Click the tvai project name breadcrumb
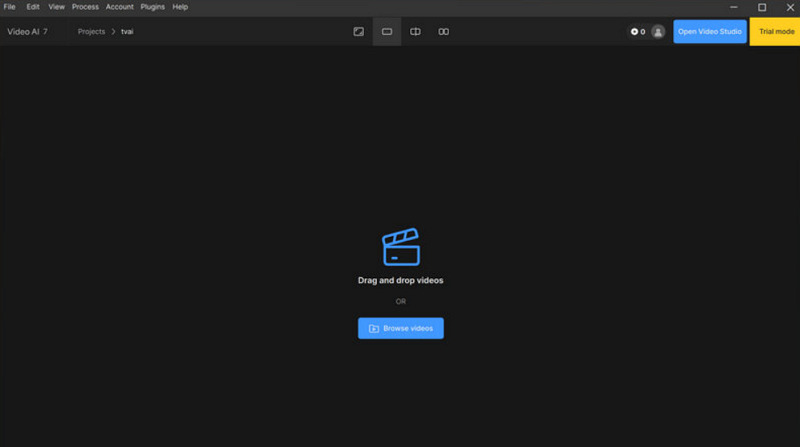The height and width of the screenshot is (447, 800). 127,32
